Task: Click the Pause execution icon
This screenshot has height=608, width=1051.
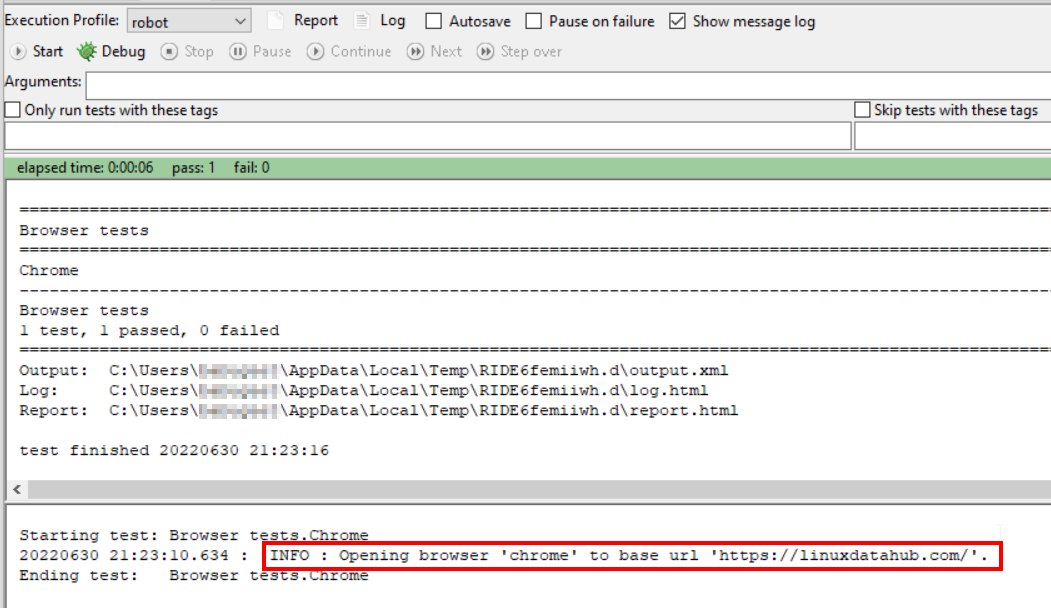Action: [238, 52]
